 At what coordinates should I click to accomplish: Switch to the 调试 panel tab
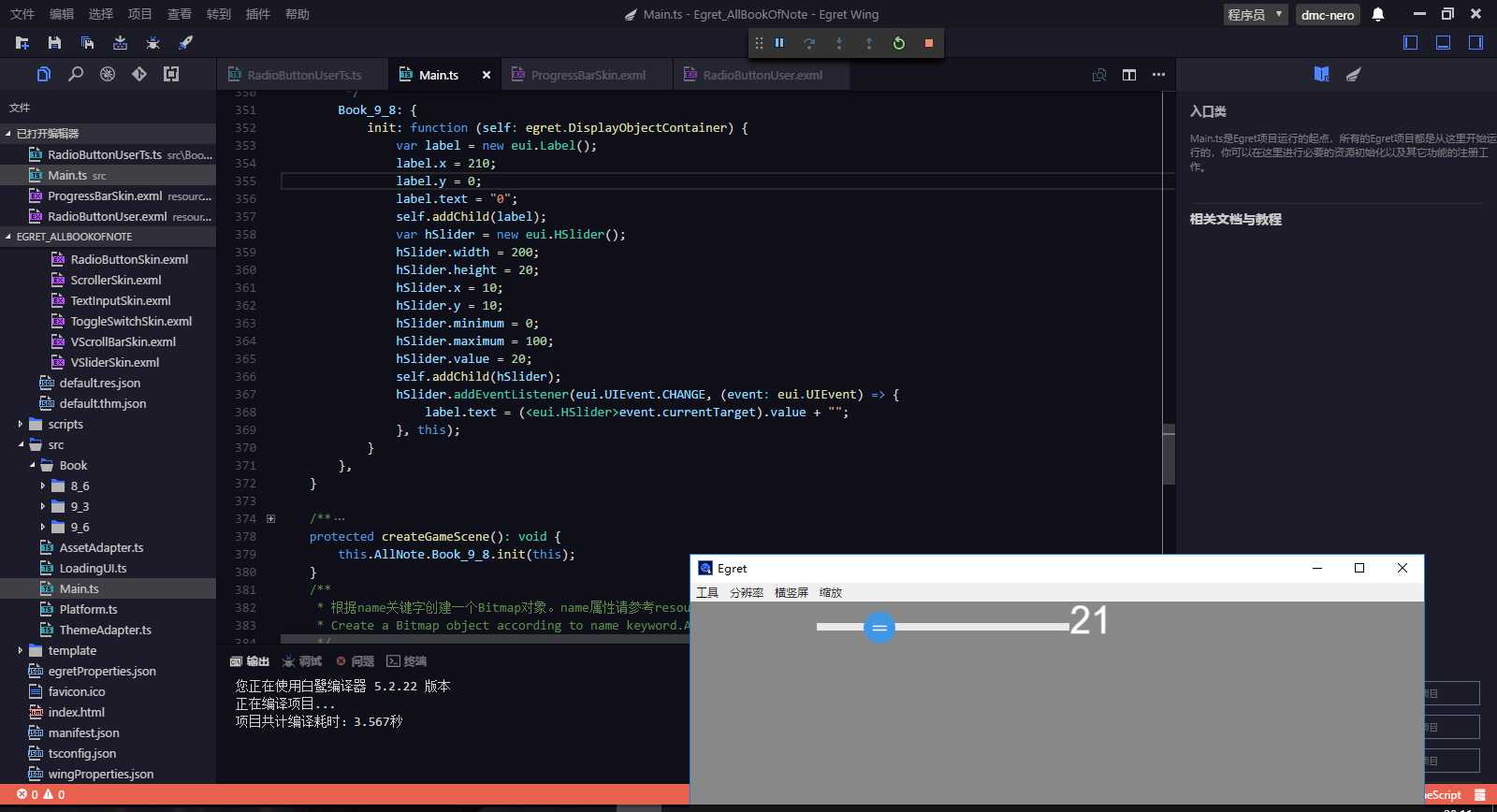[x=302, y=661]
